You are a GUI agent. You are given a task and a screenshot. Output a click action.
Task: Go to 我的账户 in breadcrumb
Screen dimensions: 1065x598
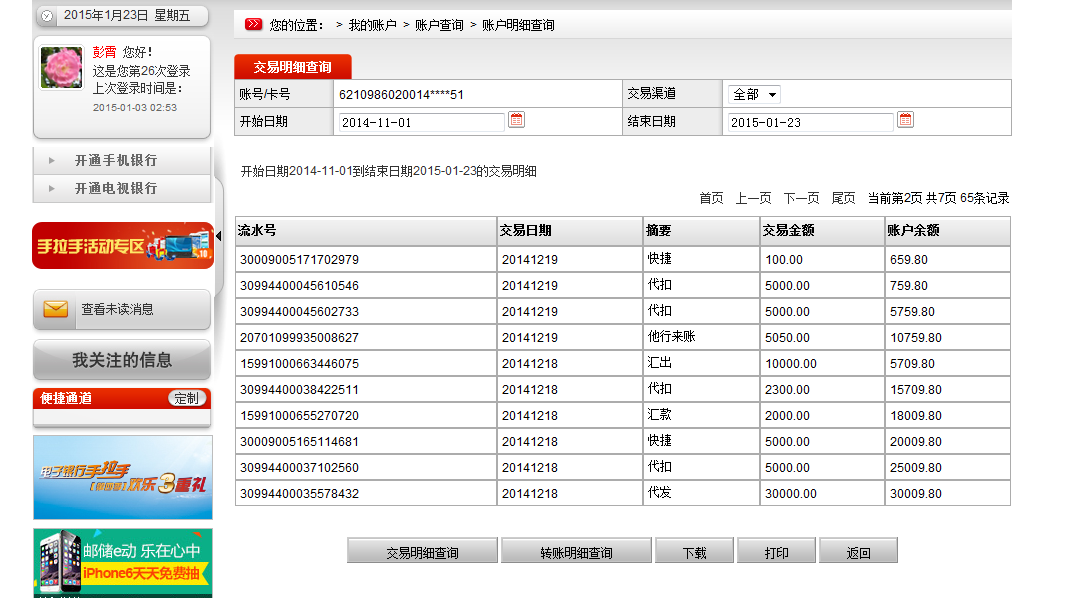click(372, 25)
